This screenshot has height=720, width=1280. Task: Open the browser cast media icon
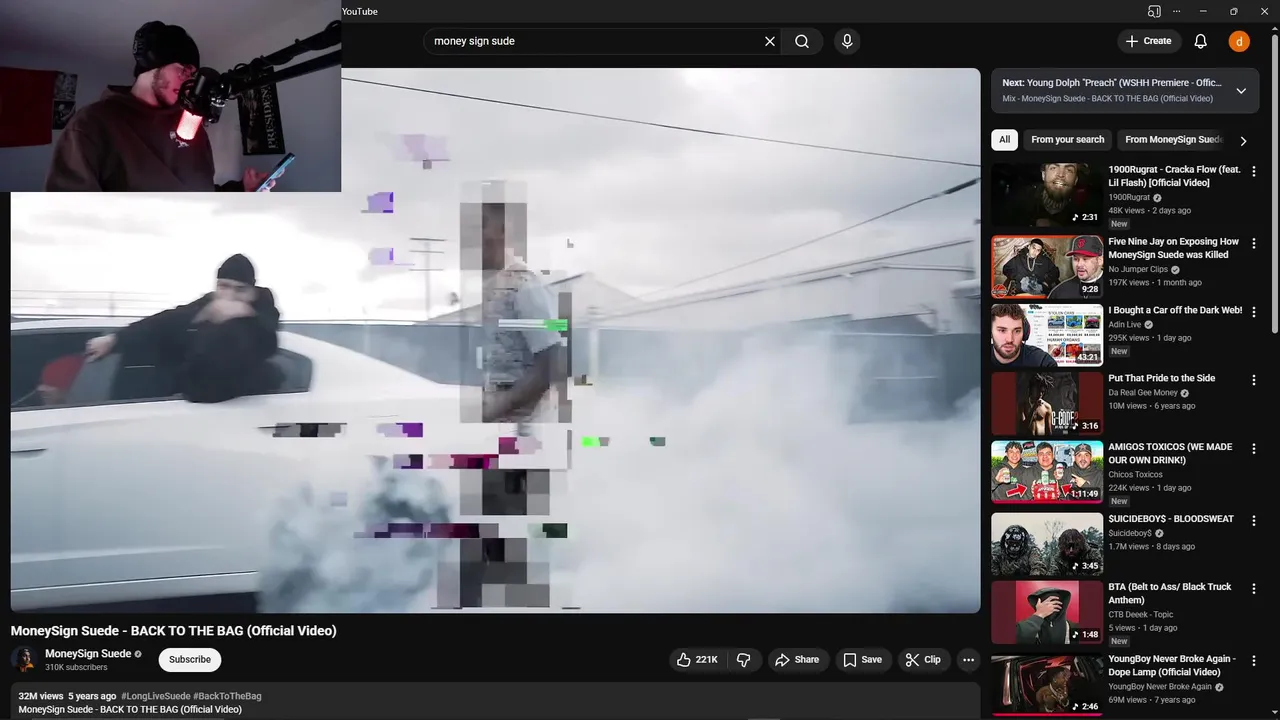point(1154,11)
